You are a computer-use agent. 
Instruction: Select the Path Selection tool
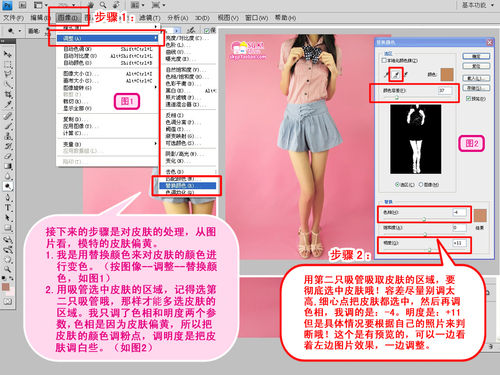tap(7, 218)
